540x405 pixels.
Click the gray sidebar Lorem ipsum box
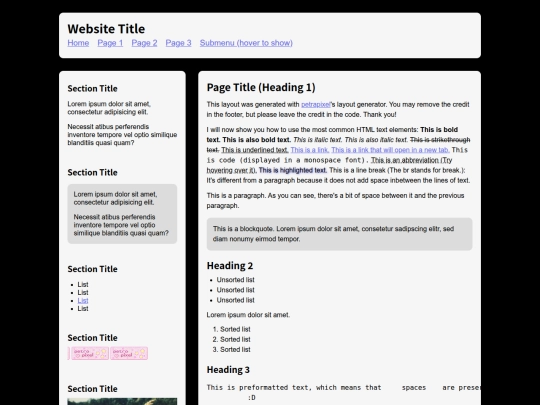point(122,214)
